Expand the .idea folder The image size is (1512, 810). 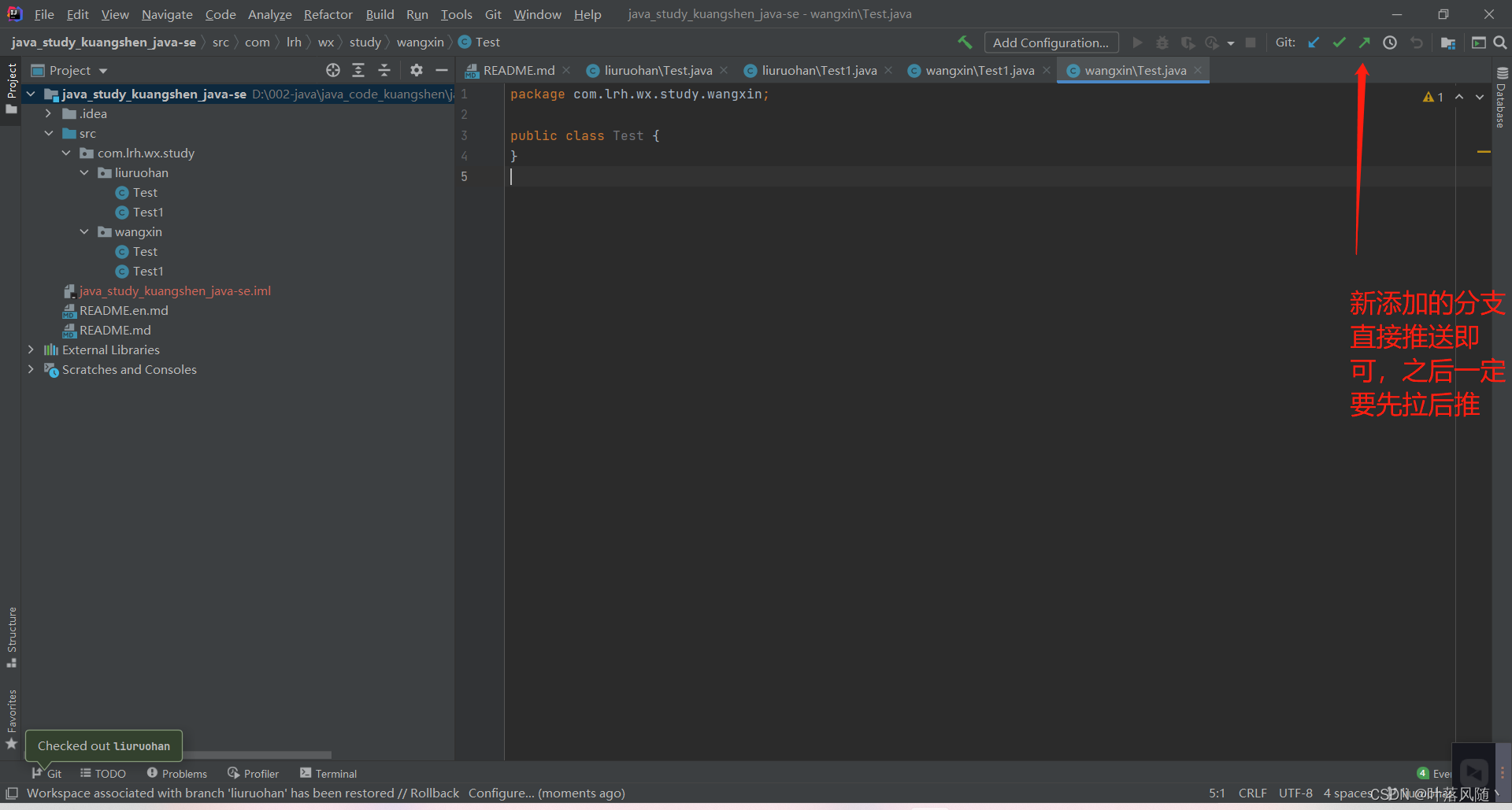[48, 113]
